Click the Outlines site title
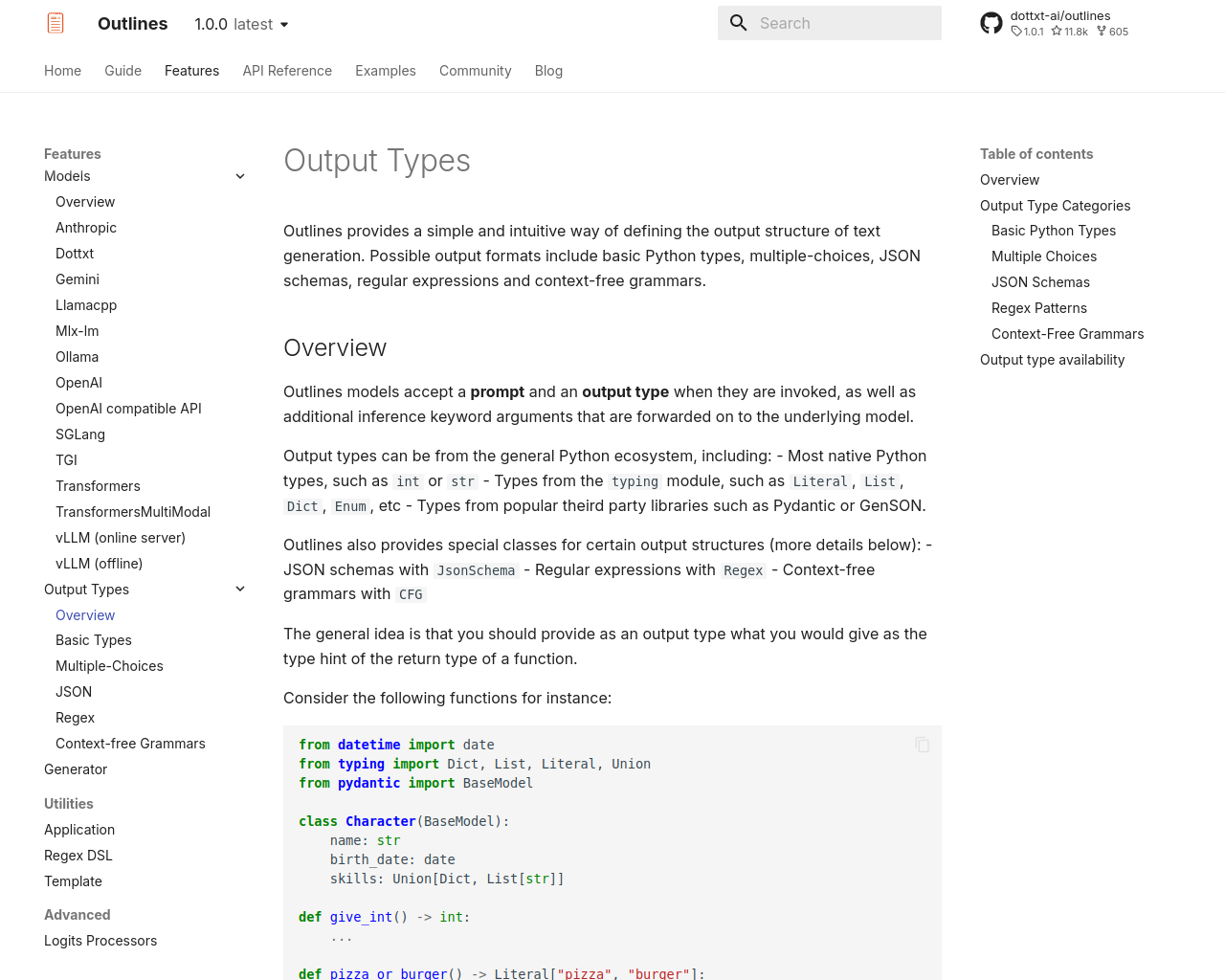The width and height of the screenshot is (1225, 980). pyautogui.click(x=132, y=24)
